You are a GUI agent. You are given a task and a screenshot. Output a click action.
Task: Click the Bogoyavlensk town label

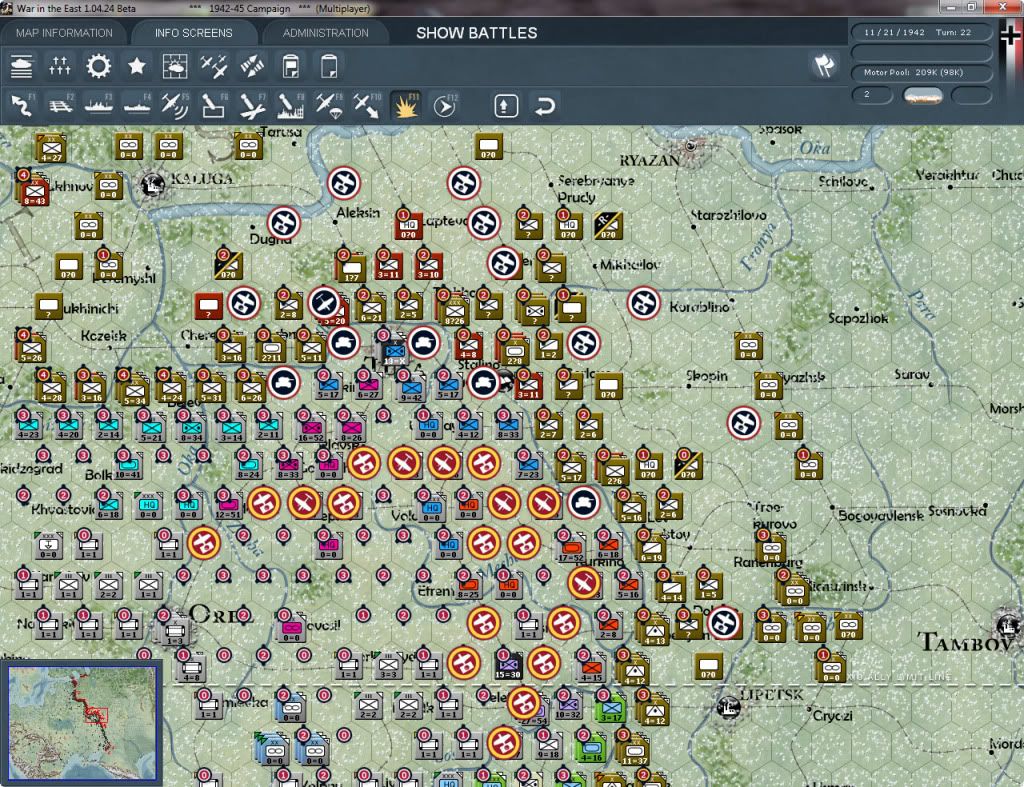(x=881, y=515)
